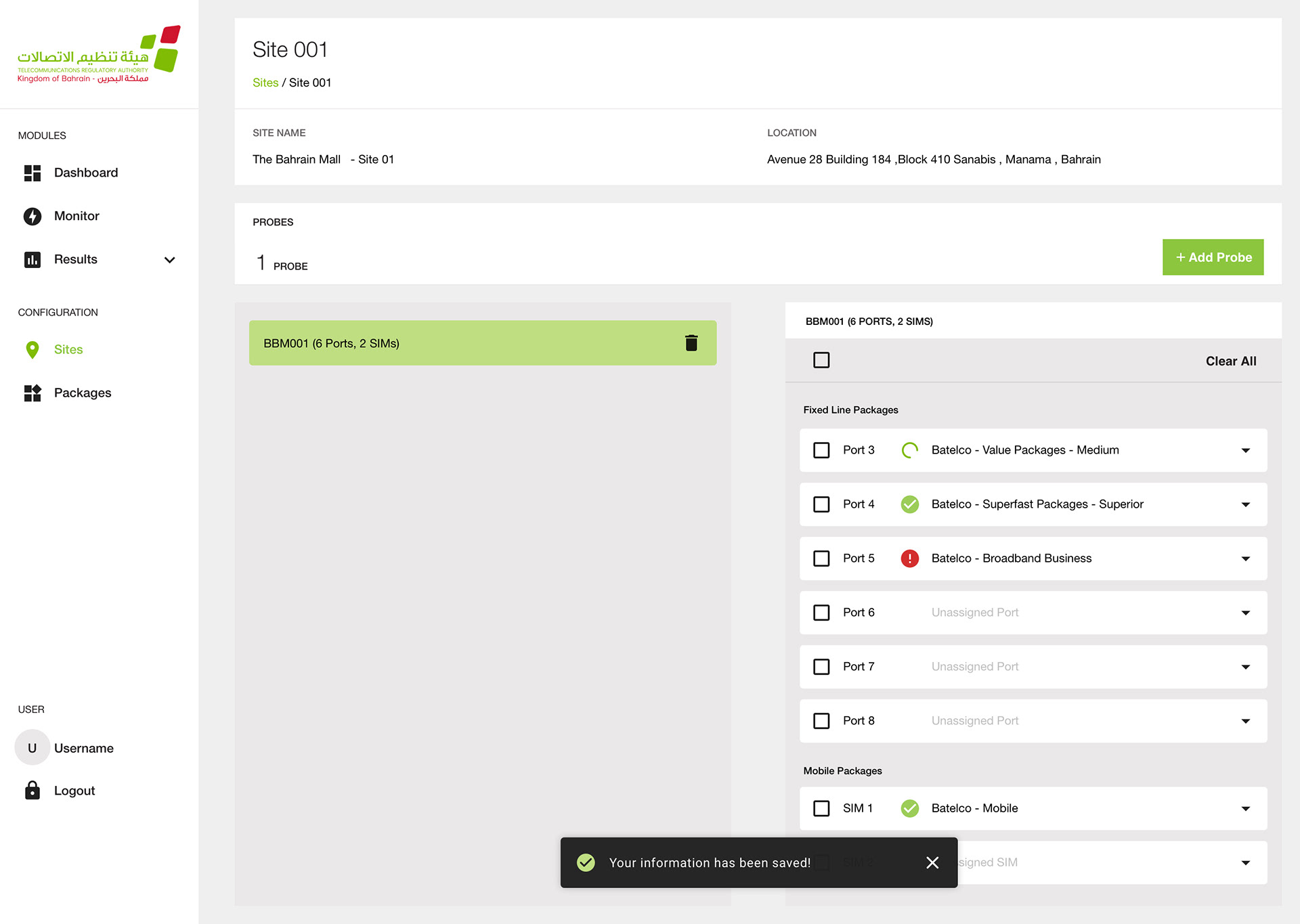
Task: Click the Dashboard grid icon
Action: pos(32,173)
